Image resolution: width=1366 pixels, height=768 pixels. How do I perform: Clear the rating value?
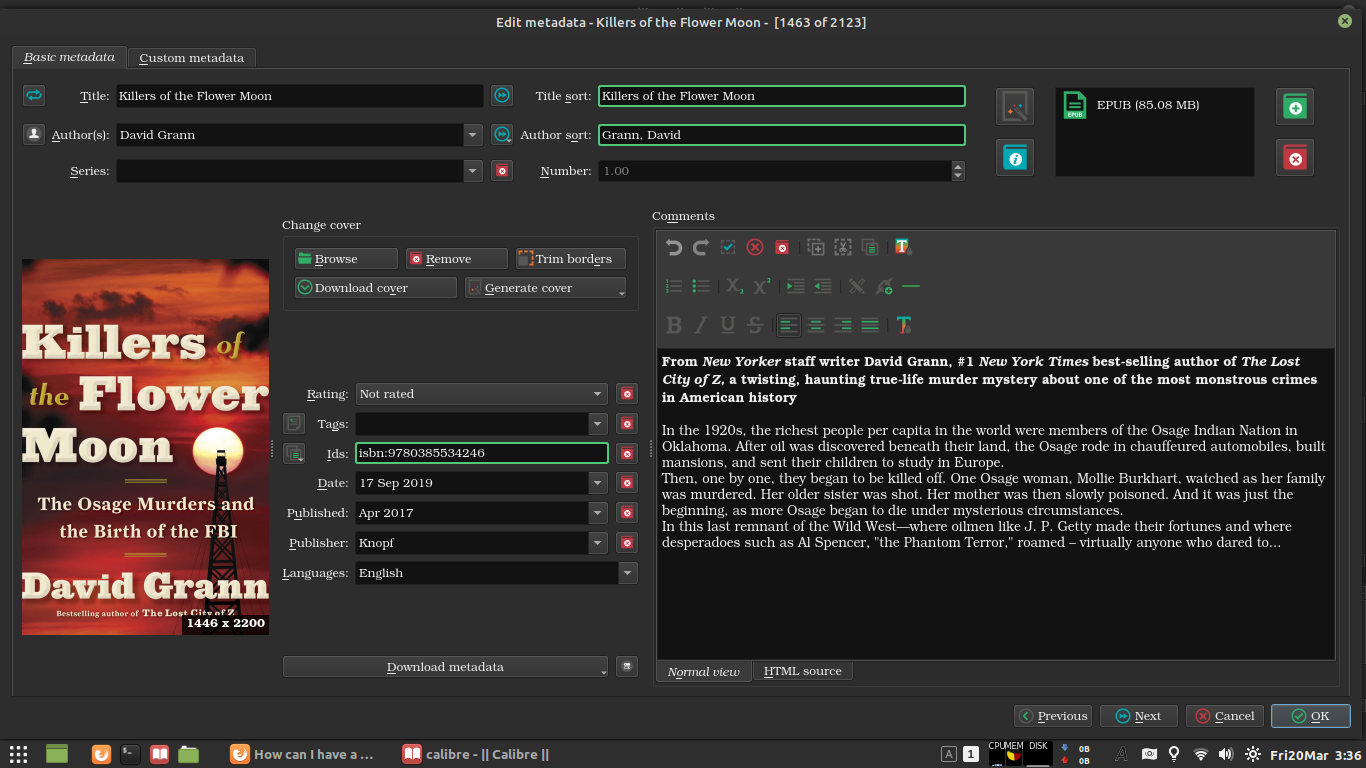coord(627,394)
